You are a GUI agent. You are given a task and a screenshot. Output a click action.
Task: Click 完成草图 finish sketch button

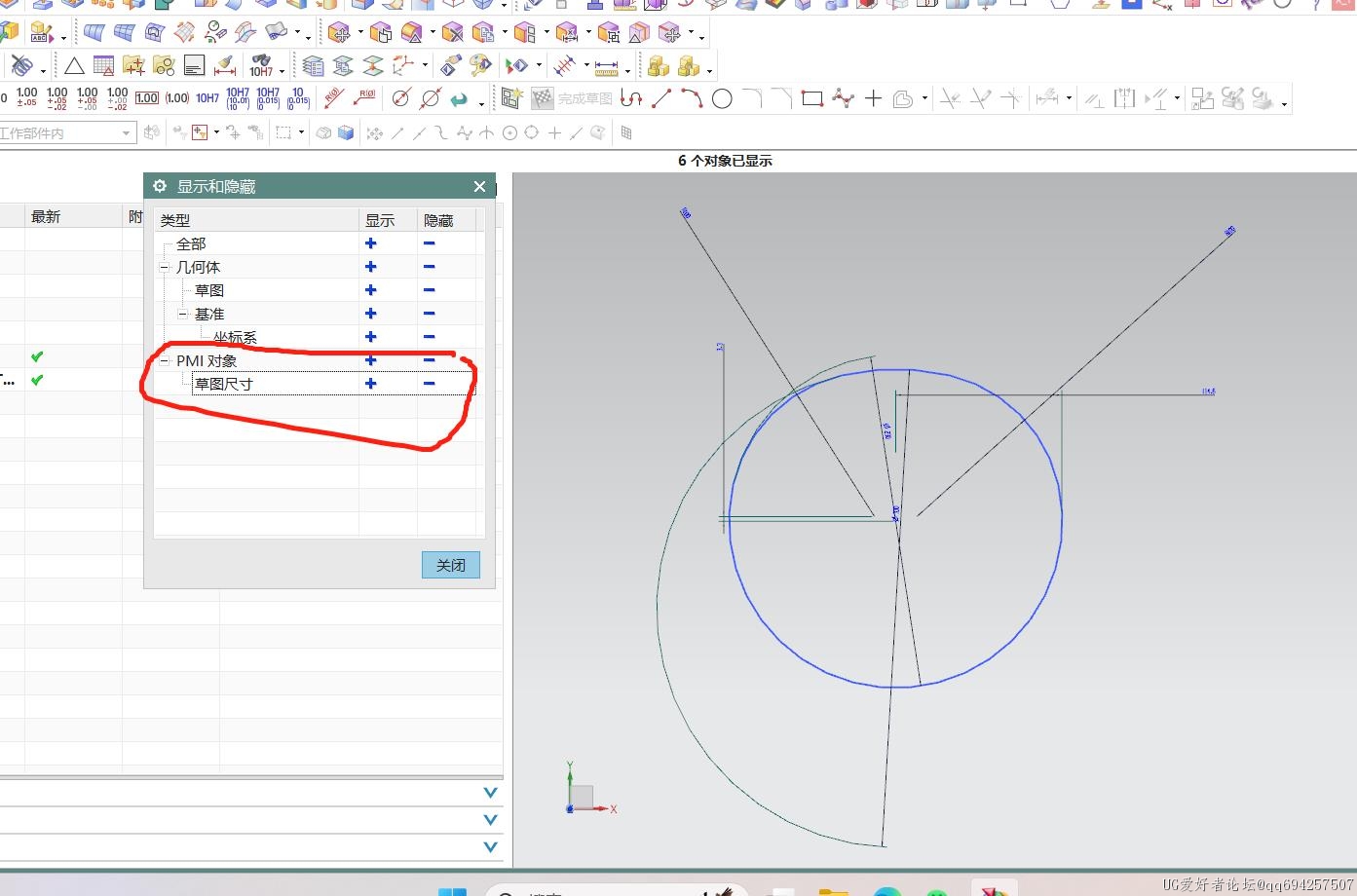574,98
